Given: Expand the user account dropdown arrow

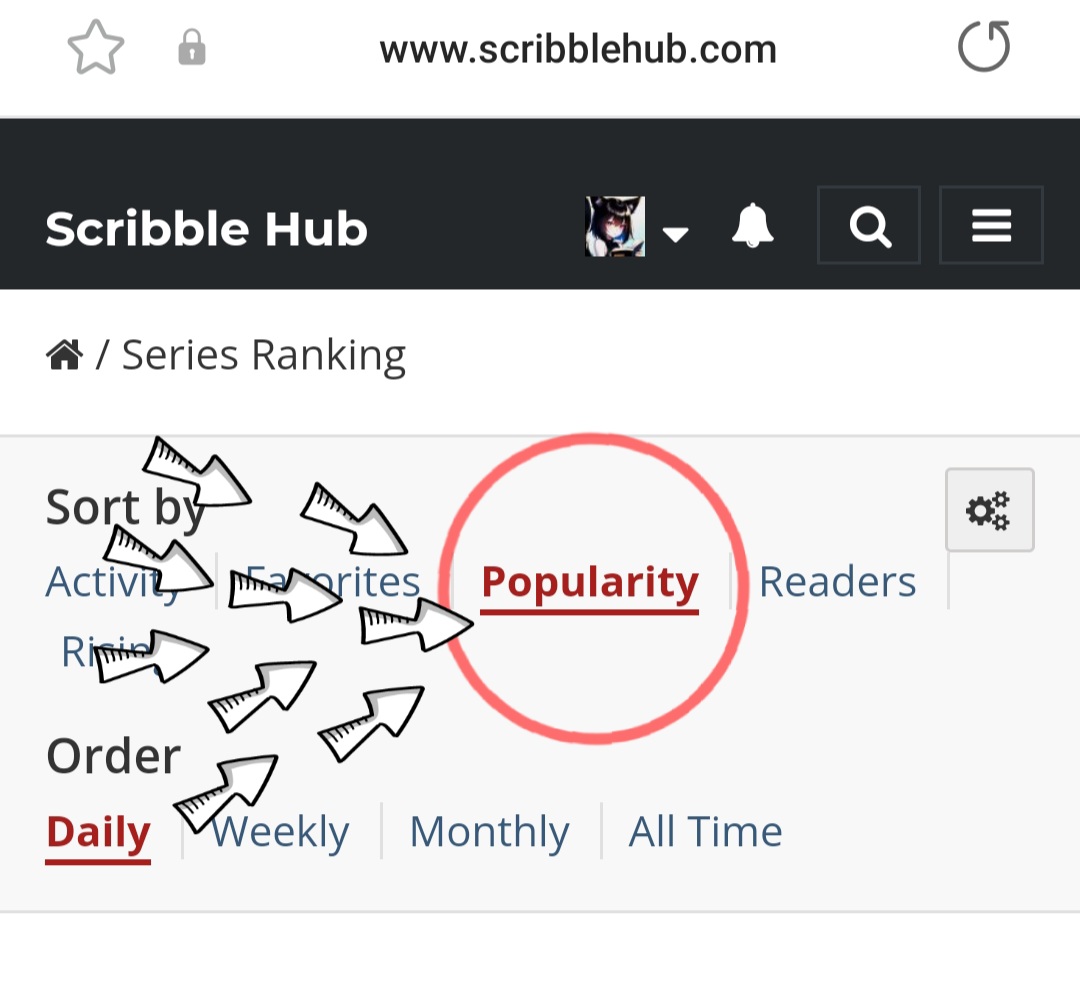Looking at the screenshot, I should point(676,234).
